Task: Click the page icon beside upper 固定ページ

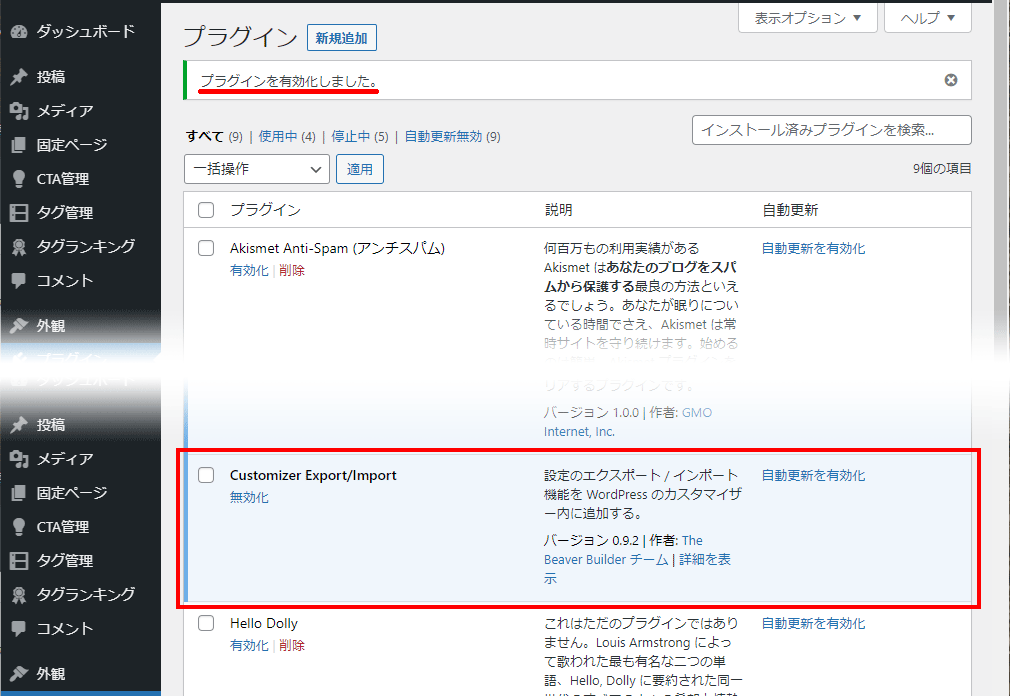Action: pos(18,145)
